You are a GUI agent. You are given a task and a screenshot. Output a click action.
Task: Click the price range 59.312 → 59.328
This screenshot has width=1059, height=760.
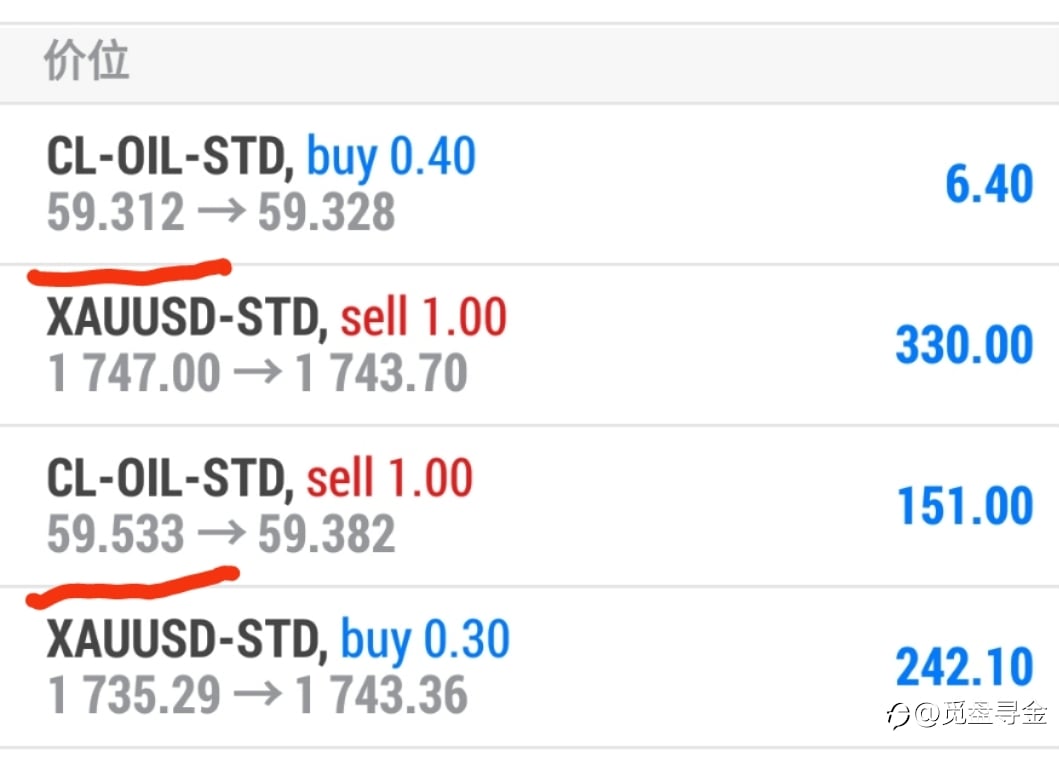(x=221, y=211)
